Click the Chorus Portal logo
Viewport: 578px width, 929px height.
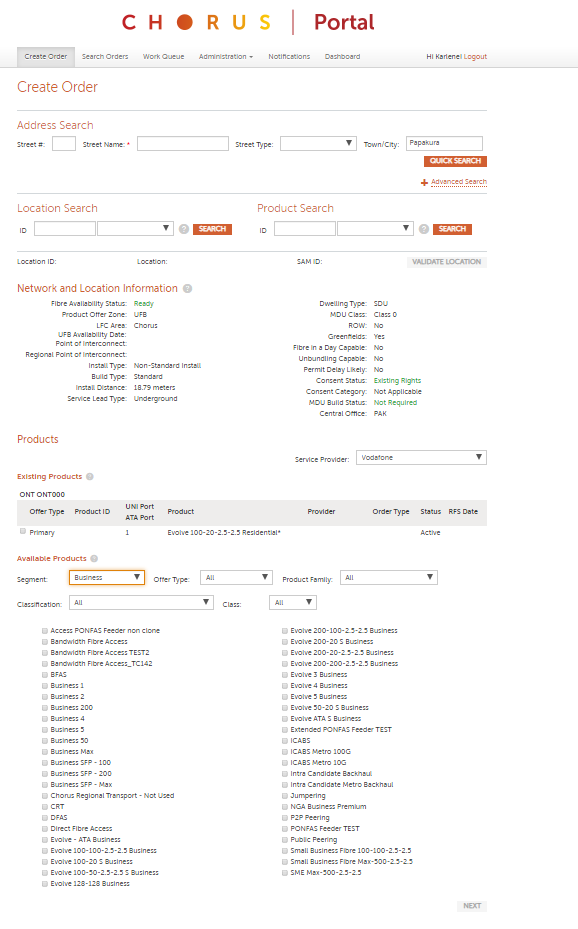248,23
